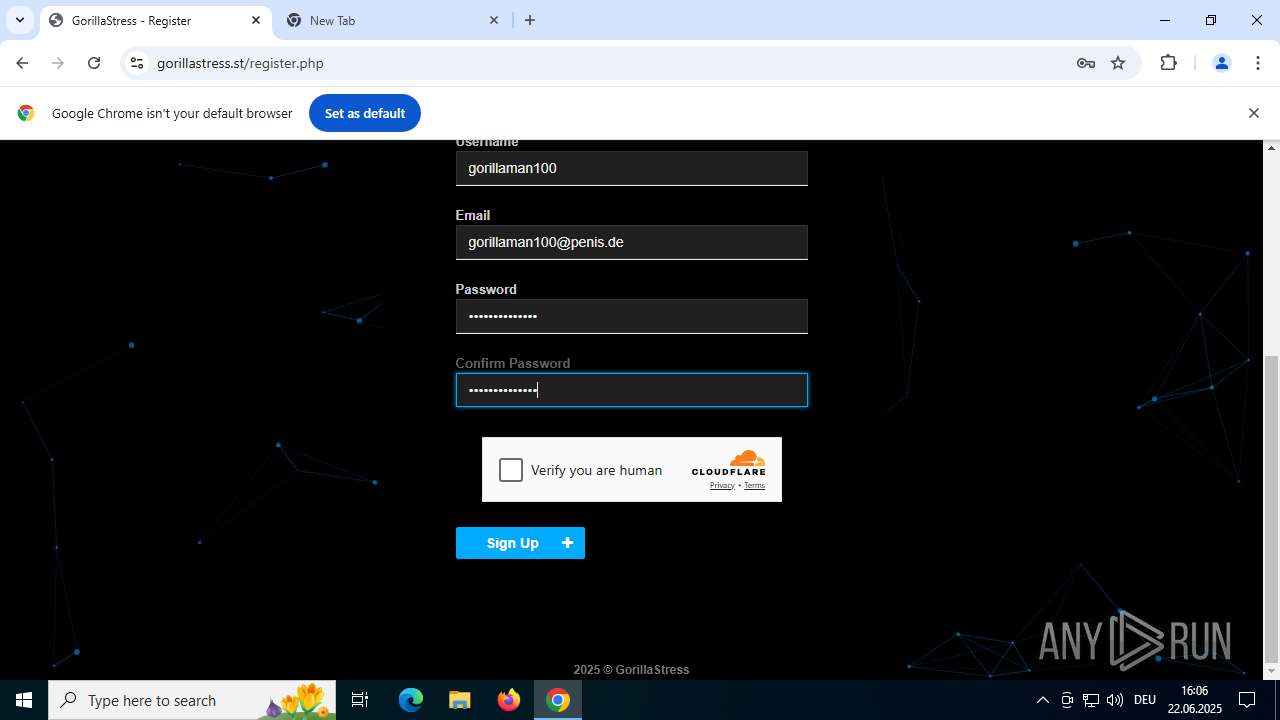Reload the current page
Screen dimensions: 1280x720
click(94, 63)
